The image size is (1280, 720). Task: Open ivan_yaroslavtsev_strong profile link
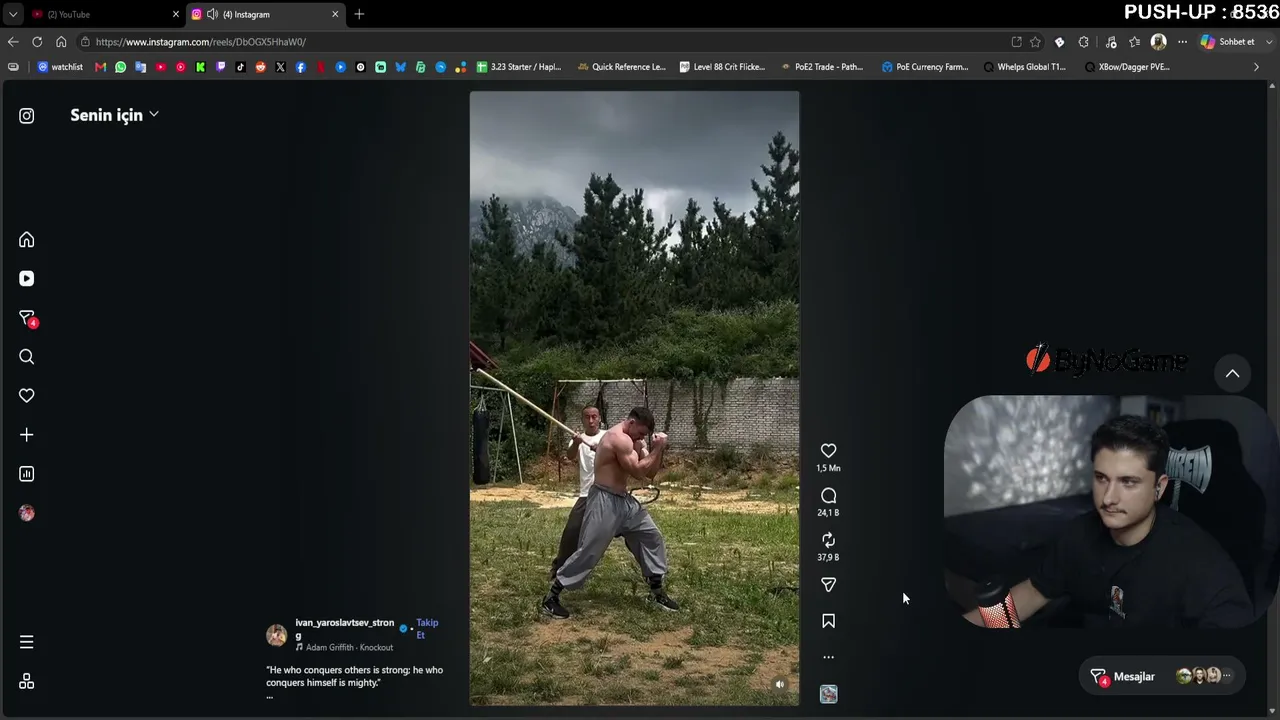(x=345, y=629)
